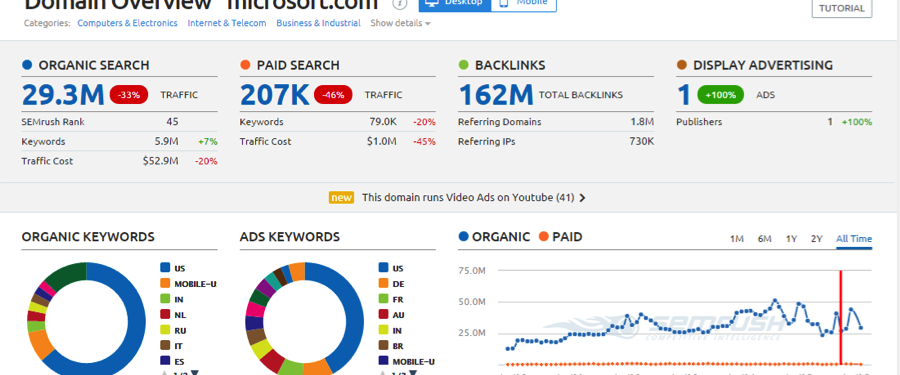Click the yellow 'new' badge icon
The width and height of the screenshot is (900, 375).
[341, 198]
